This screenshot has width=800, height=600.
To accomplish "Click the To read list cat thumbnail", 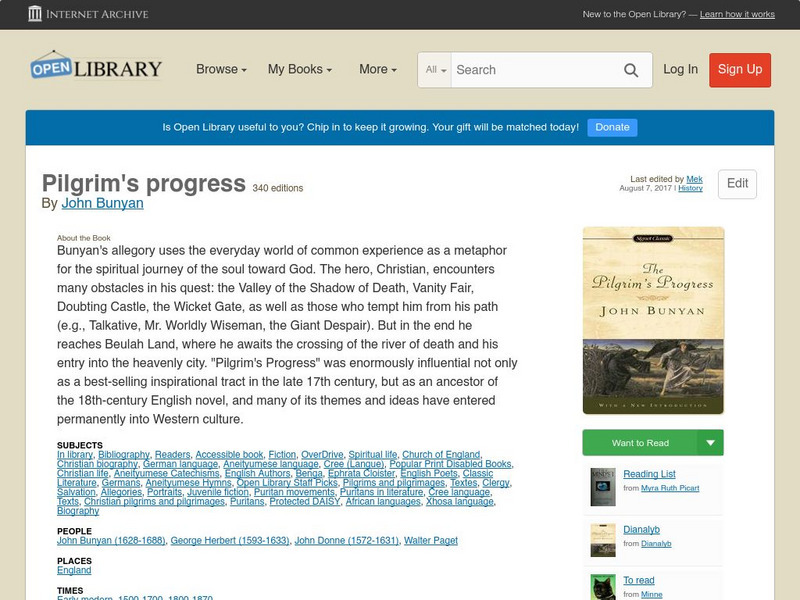I will tap(603, 587).
